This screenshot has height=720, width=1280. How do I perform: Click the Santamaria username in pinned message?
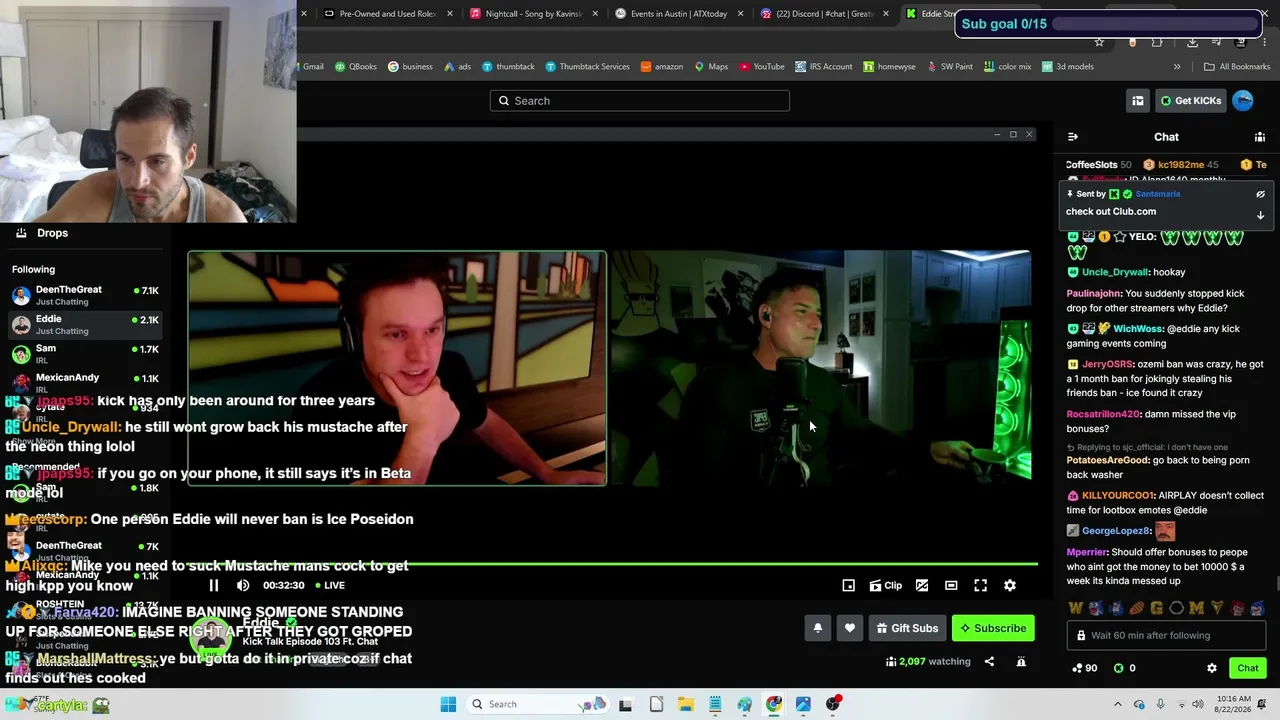[1158, 194]
